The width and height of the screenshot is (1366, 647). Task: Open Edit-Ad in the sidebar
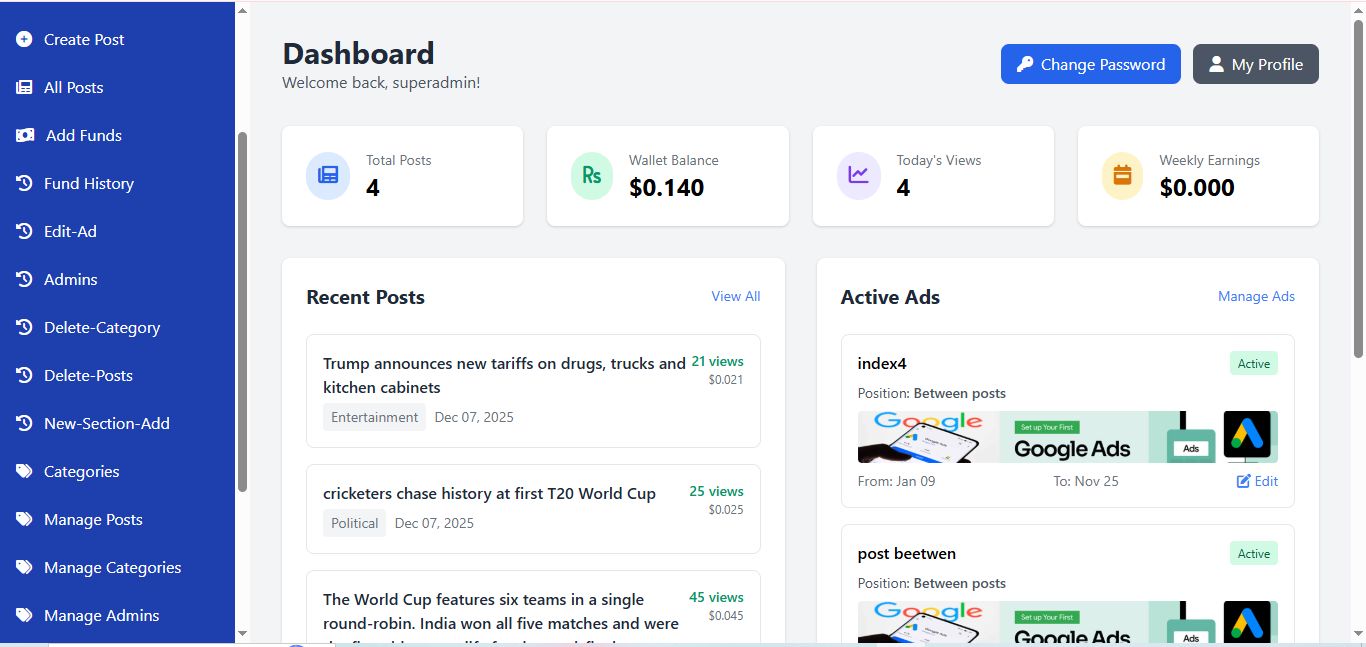[x=70, y=232]
